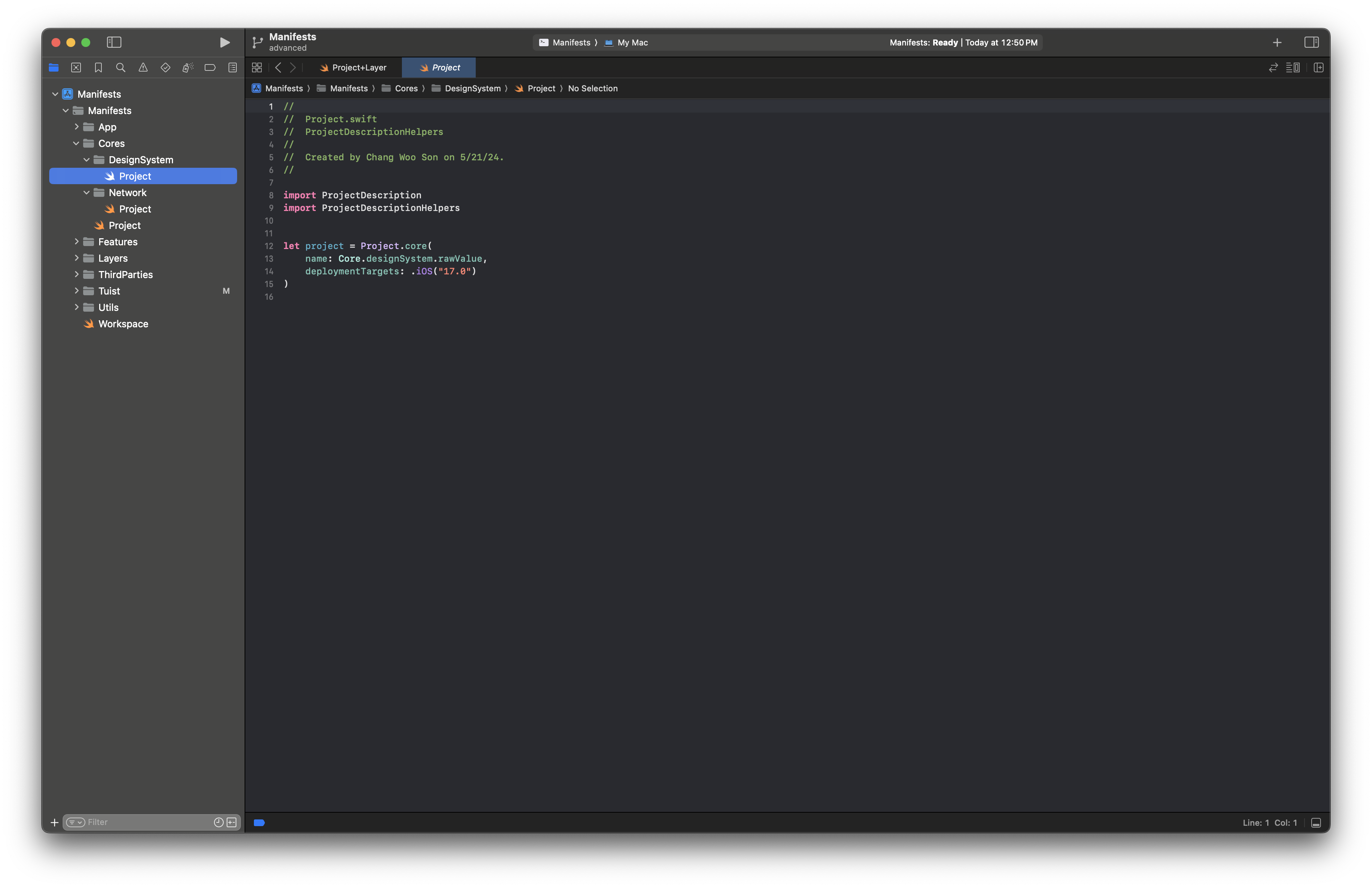Click the plus Library button in toolbar
Viewport: 1372px width, 888px height.
click(x=1277, y=42)
